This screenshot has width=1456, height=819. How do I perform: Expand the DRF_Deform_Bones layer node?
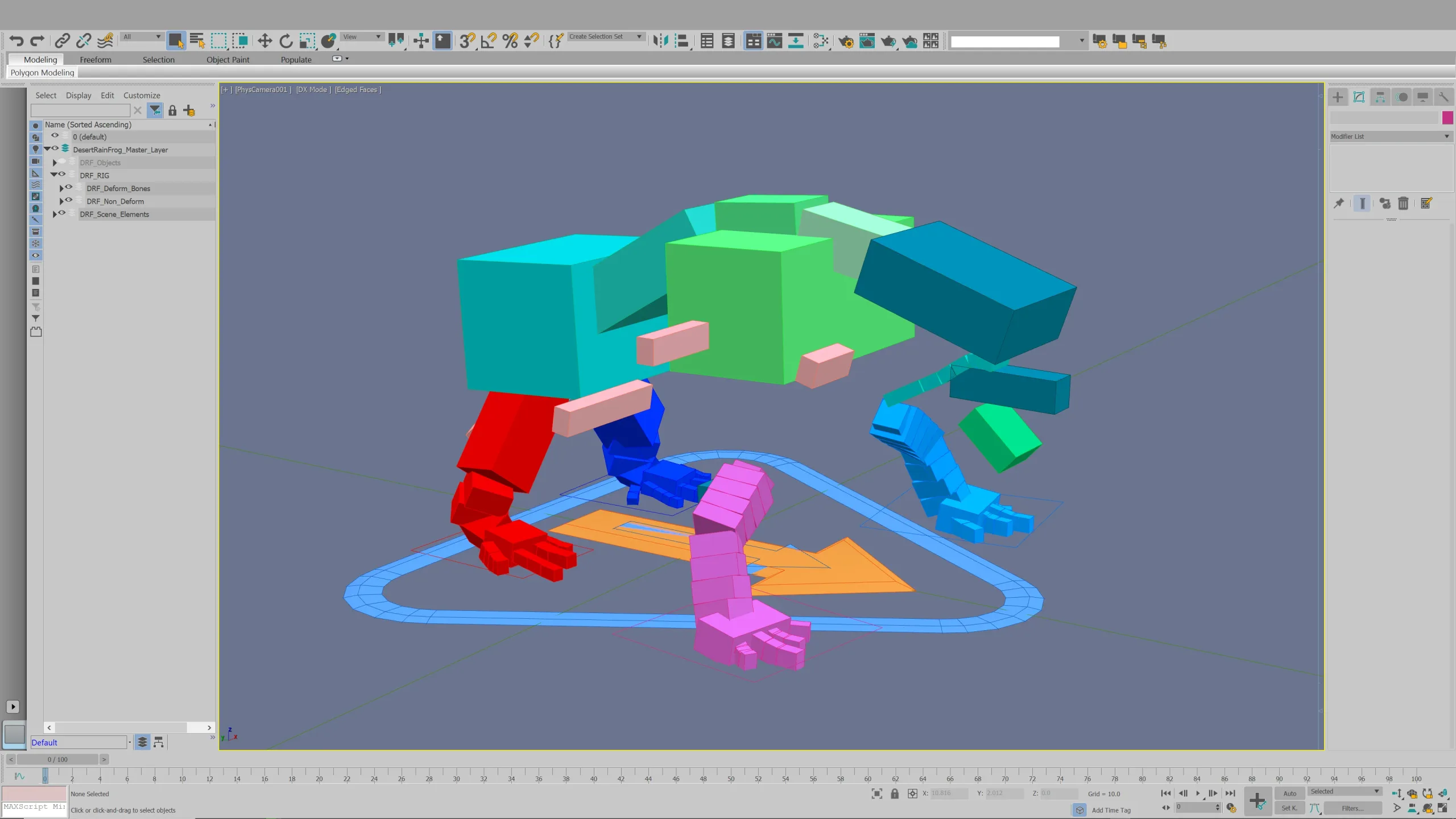pos(61,188)
